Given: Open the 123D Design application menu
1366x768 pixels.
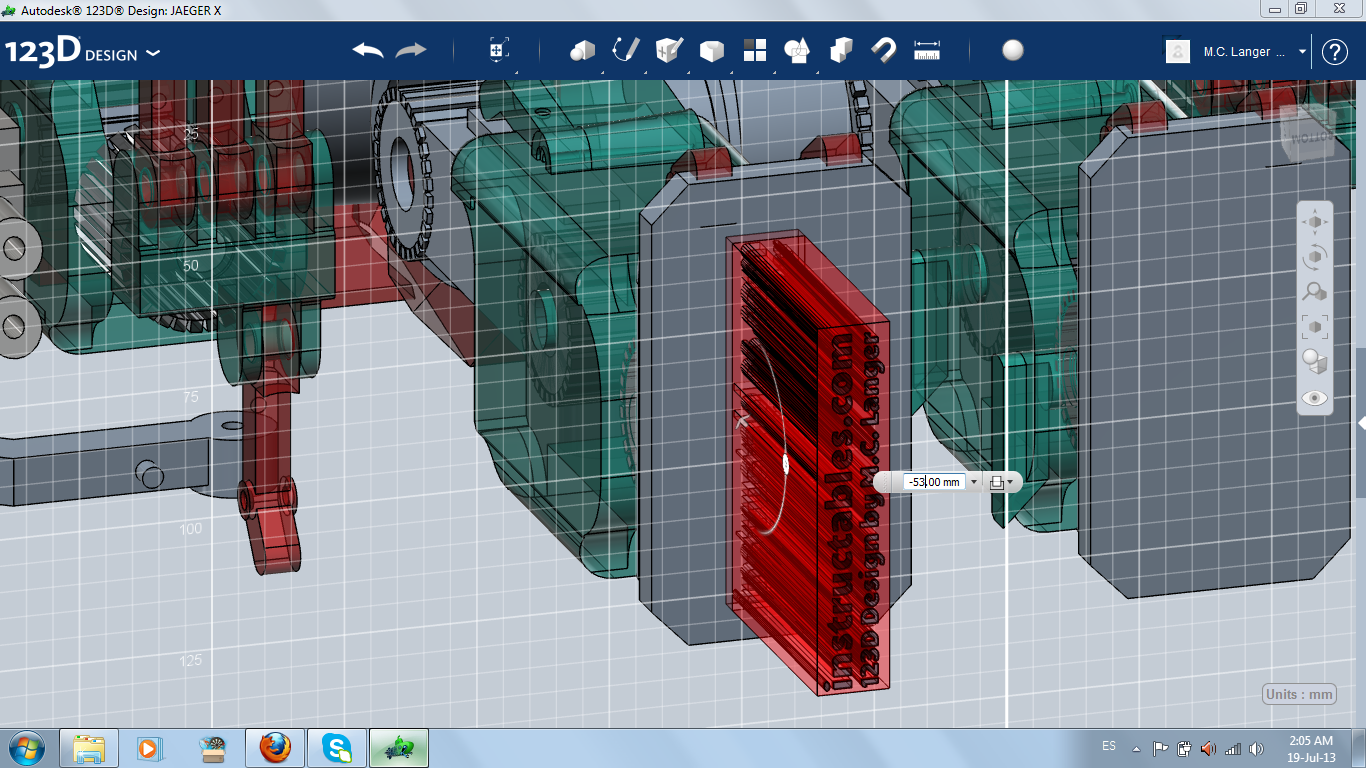Looking at the screenshot, I should [x=82, y=52].
